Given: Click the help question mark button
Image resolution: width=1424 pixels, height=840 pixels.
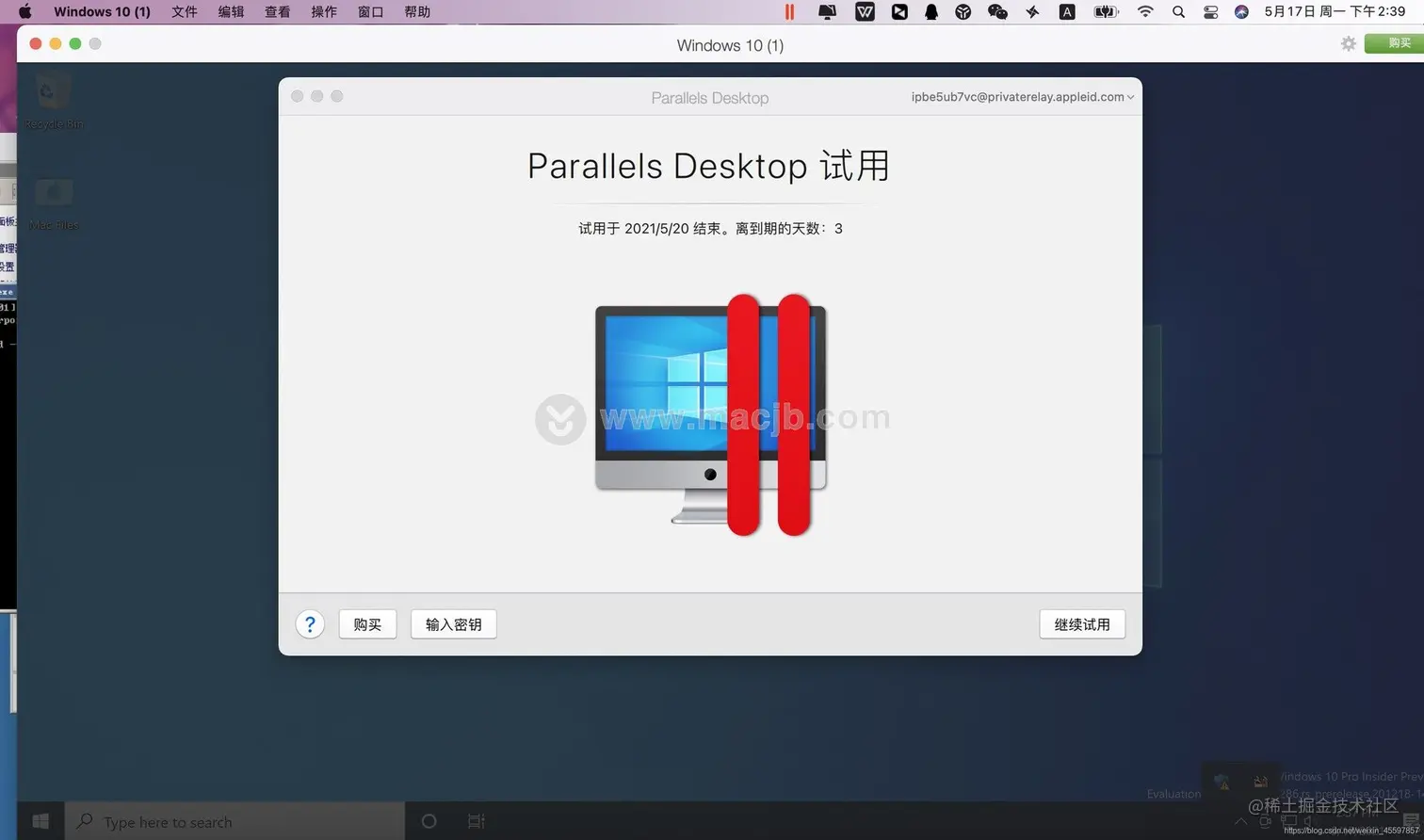Looking at the screenshot, I should (x=310, y=623).
